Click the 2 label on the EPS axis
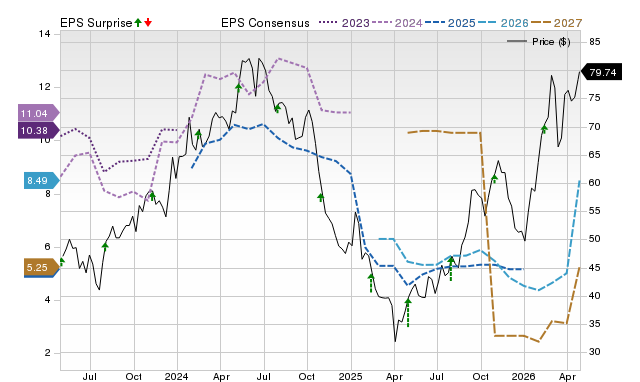This screenshot has height=382, width=640. click(48, 353)
